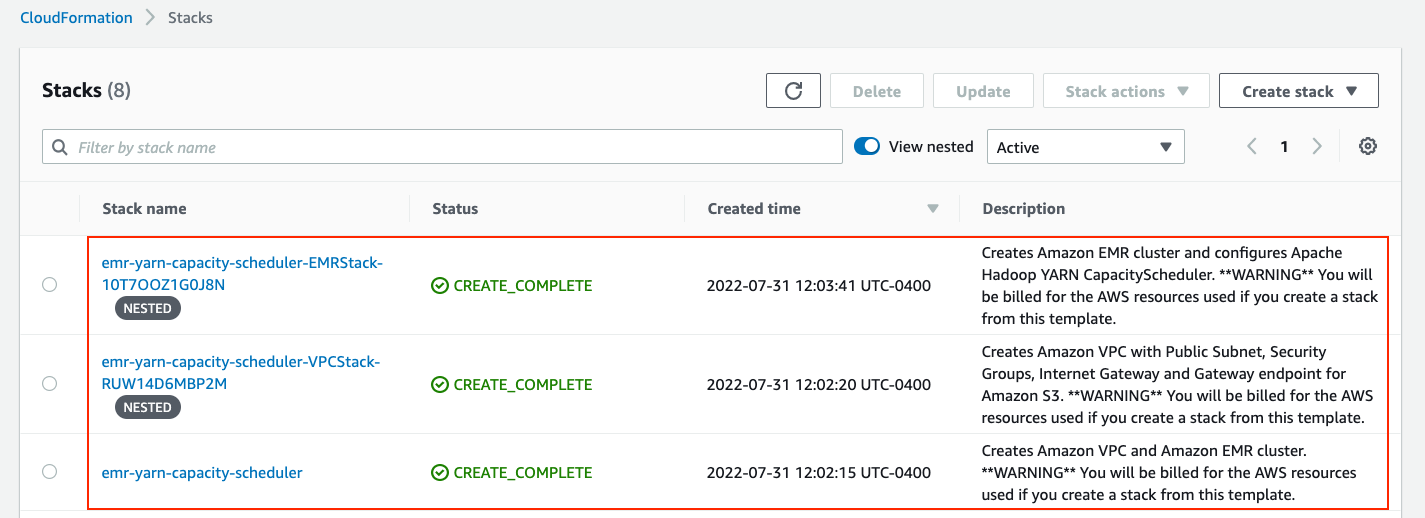This screenshot has height=518, width=1425.
Task: Click the CREATE_COMPLETE text in the EMRStack row
Action: (523, 286)
